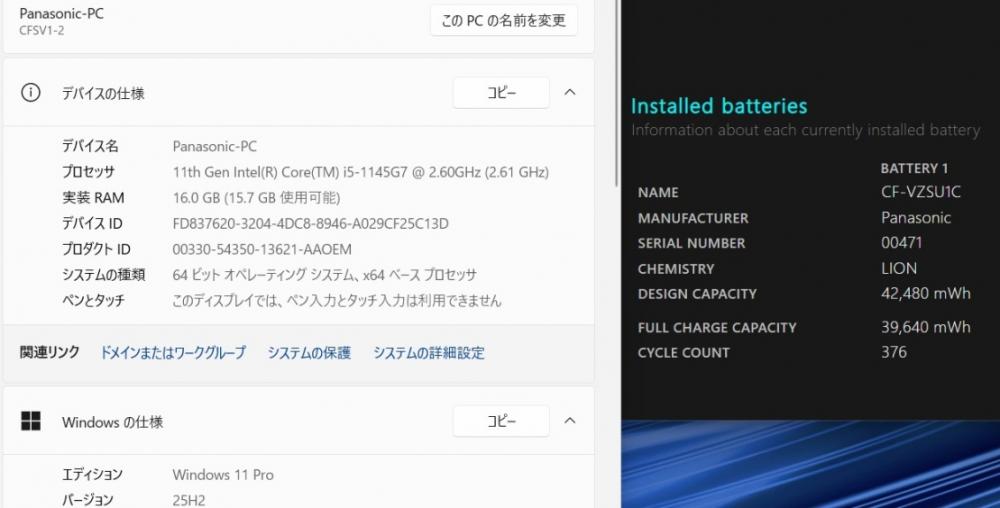Viewport: 1000px width, 508px height.
Task: Select the device name value Panasonic-PC
Action: tap(214, 147)
